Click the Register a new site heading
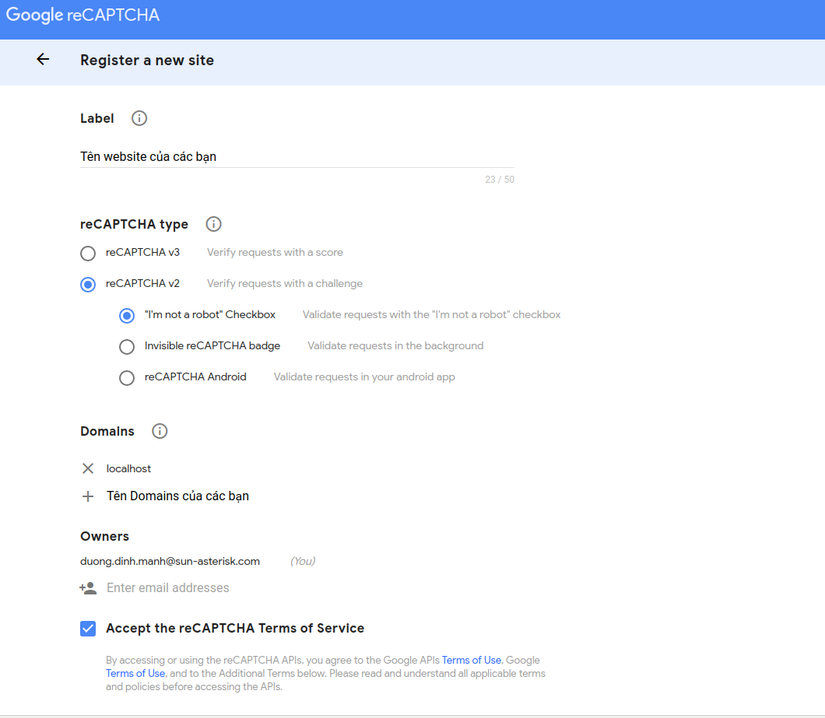825x718 pixels. pyautogui.click(x=147, y=60)
